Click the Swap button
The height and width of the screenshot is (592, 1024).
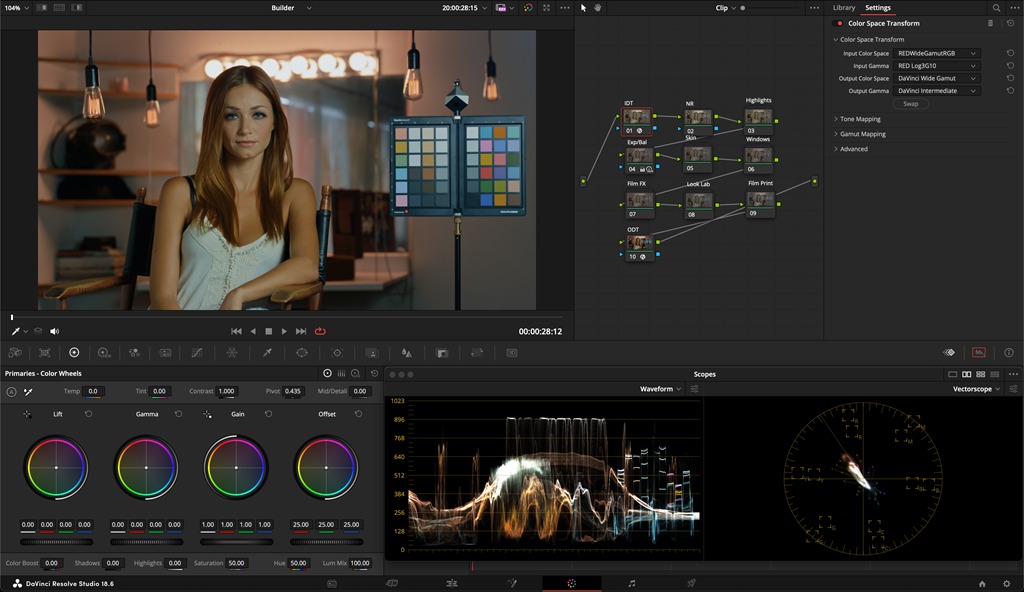tap(910, 104)
